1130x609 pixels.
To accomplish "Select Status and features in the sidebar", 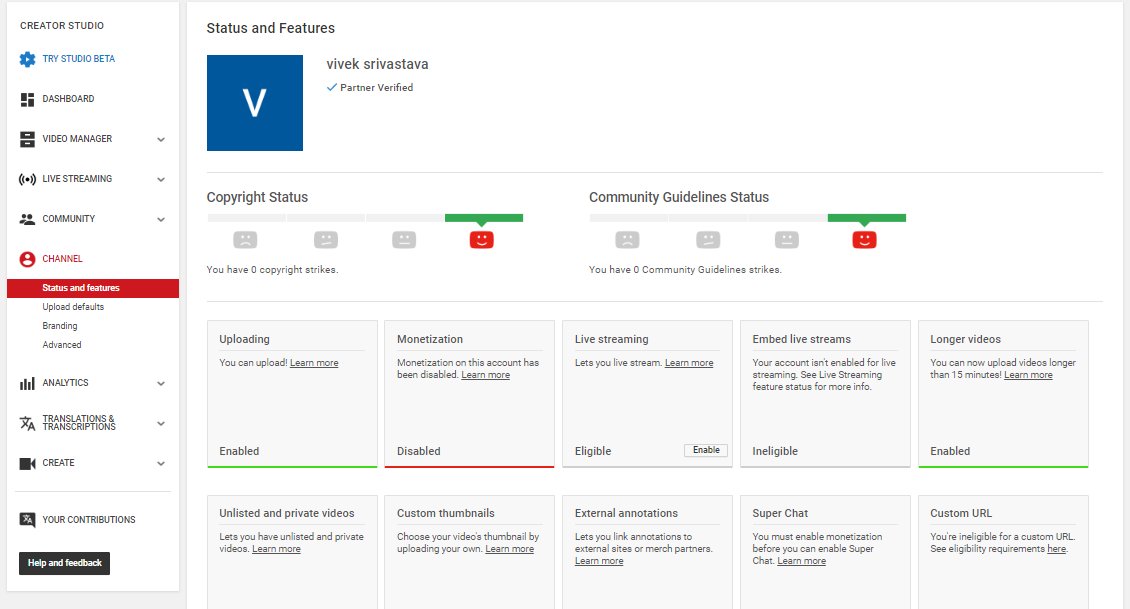I will point(93,288).
